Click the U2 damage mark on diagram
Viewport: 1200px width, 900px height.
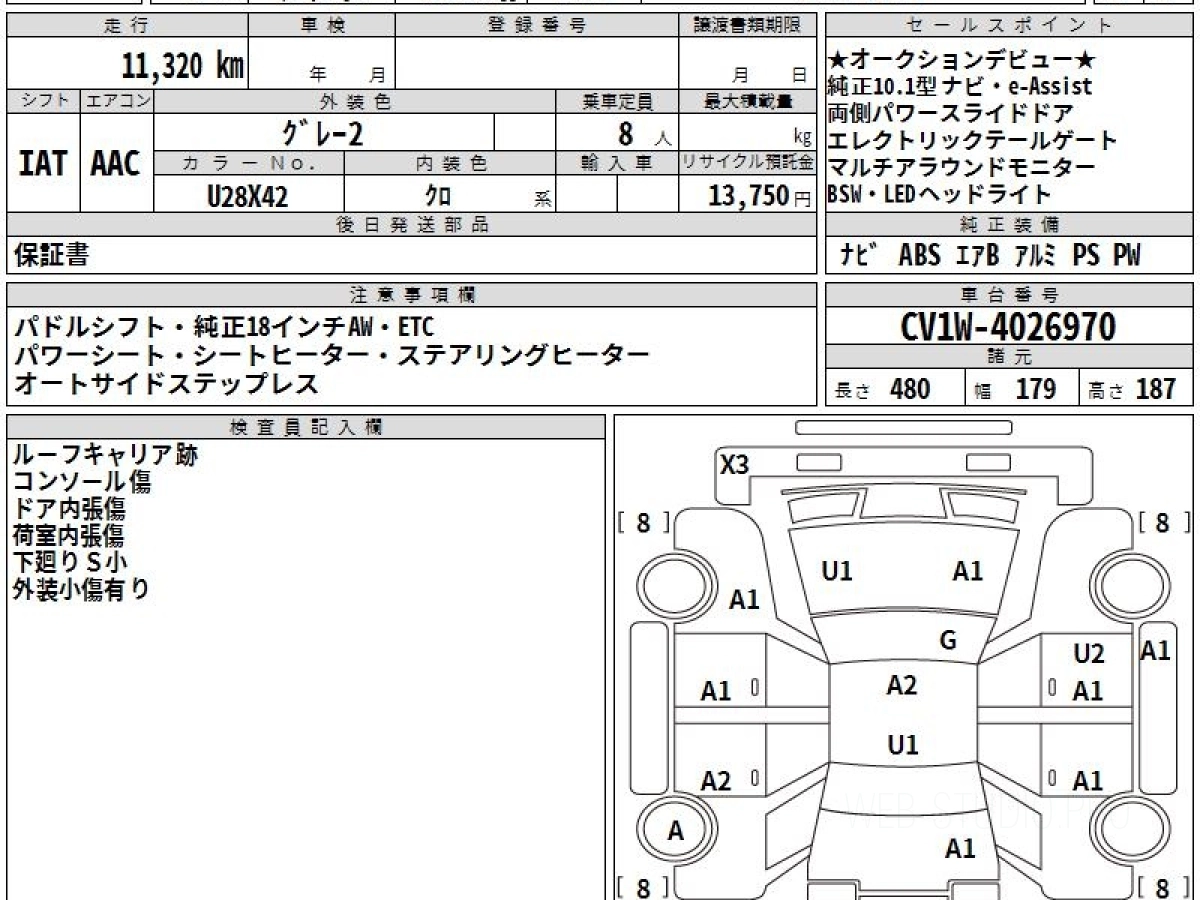[x=1089, y=654]
